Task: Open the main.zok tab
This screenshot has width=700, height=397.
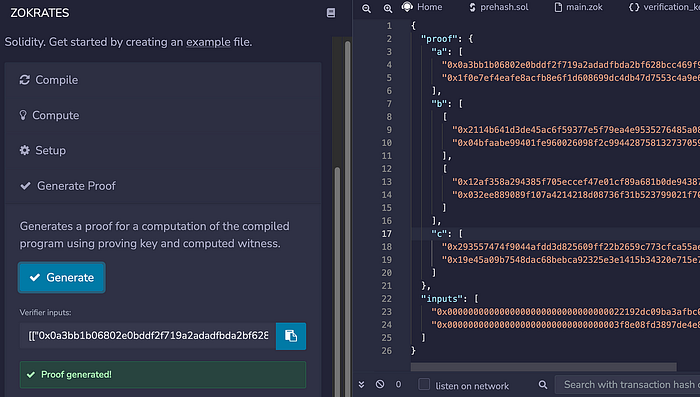Action: pos(579,7)
